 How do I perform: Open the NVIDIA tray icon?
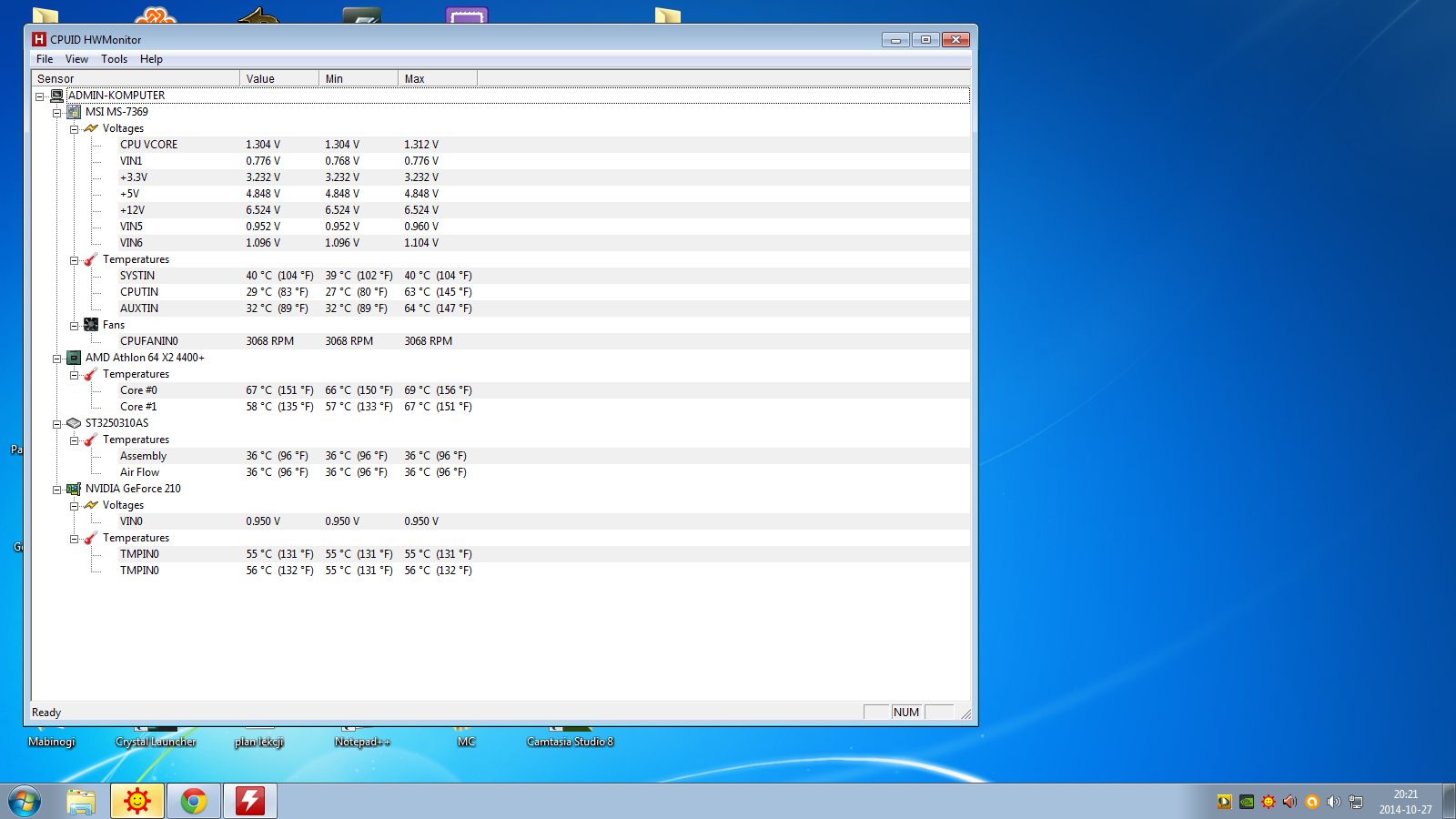pyautogui.click(x=1247, y=802)
